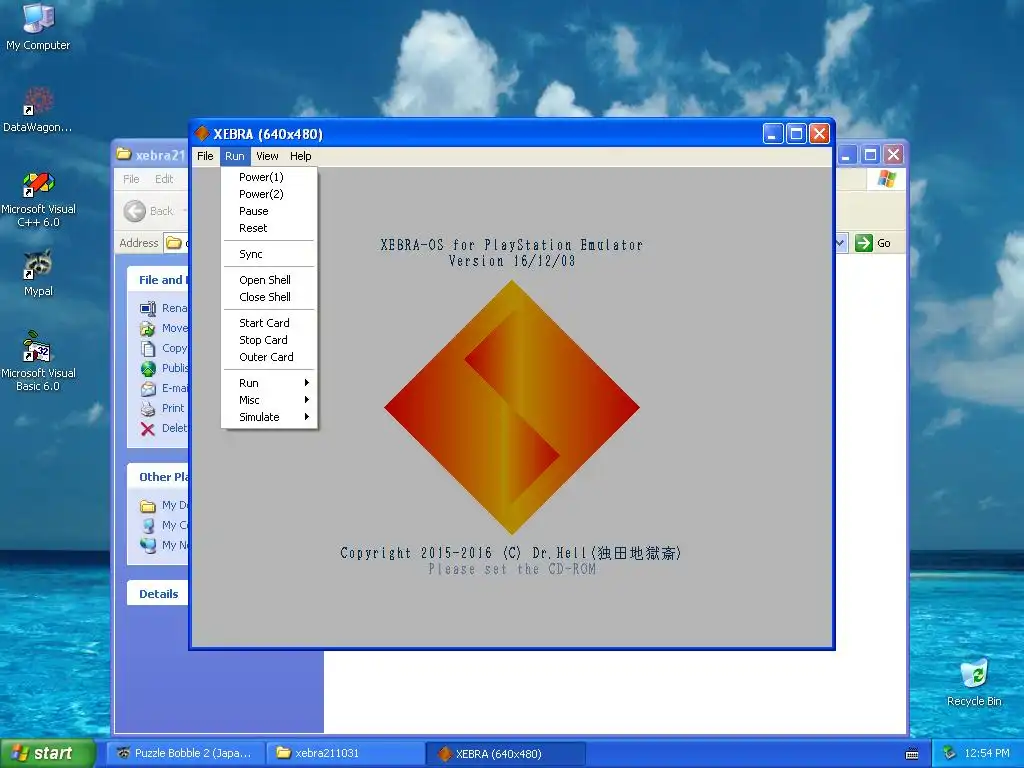
Task: Minimize the XEBRA window
Action: pyautogui.click(x=773, y=134)
